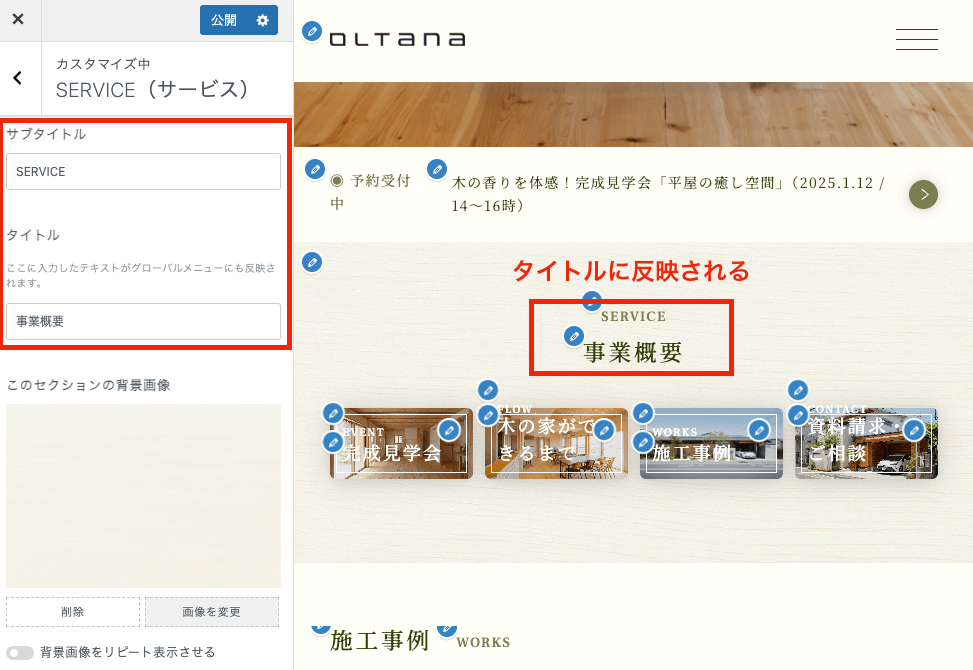Screen dimensions: 973x670
Task: Click the 削除 button under the background image
Action: 73,612
